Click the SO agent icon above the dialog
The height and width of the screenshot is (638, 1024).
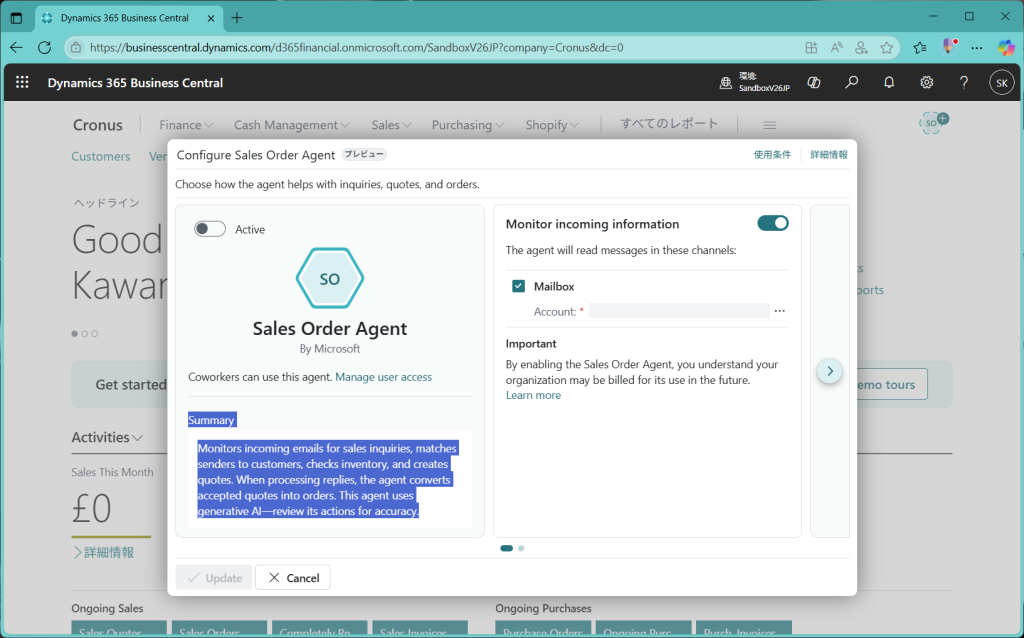tap(933, 122)
